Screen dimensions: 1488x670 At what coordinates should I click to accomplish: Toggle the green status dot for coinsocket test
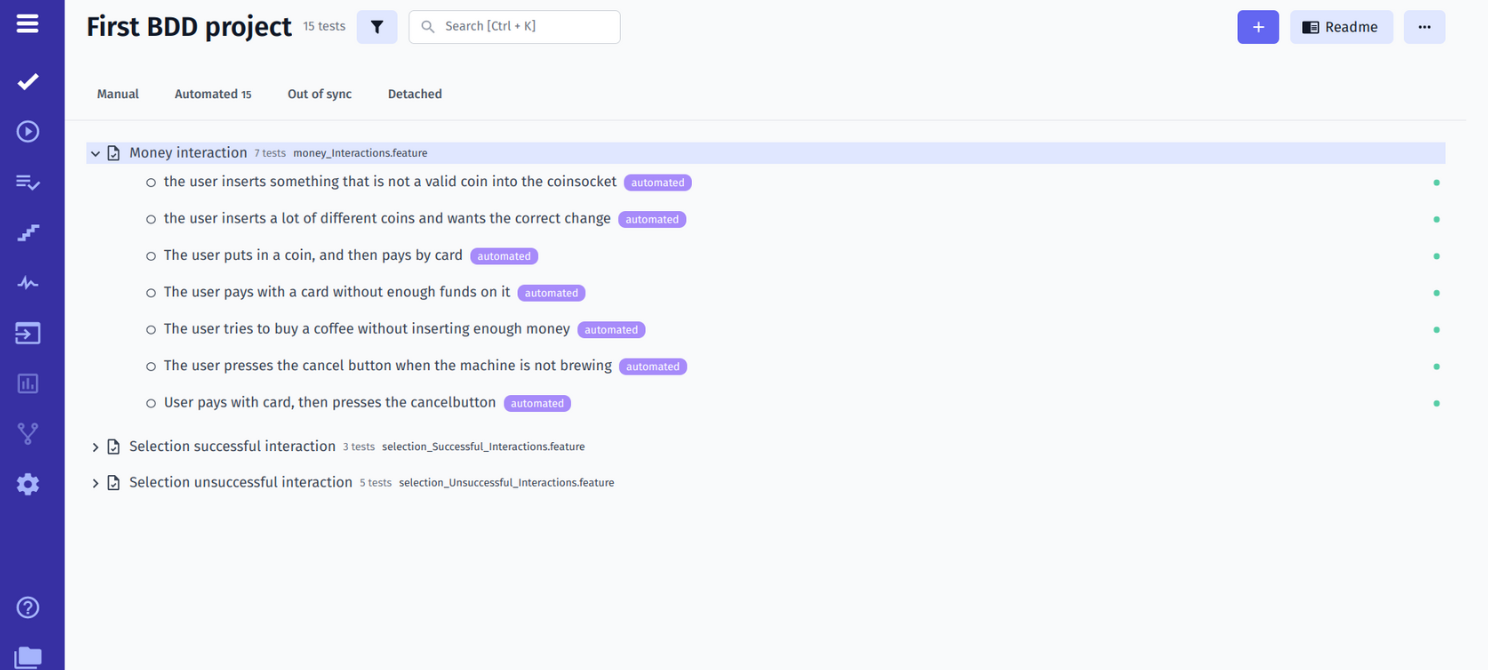point(1437,182)
